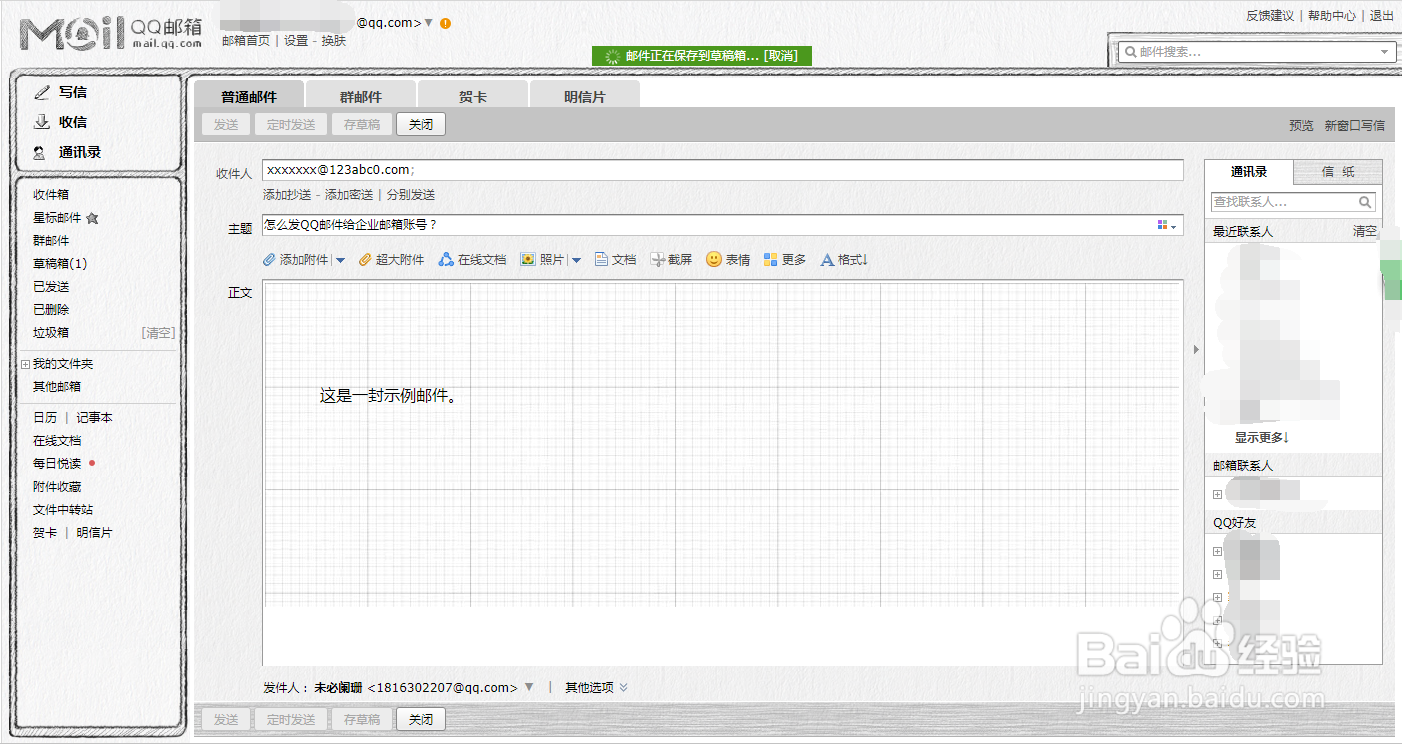
Task: Click the 邮件搜索 mail search field
Action: point(1257,52)
